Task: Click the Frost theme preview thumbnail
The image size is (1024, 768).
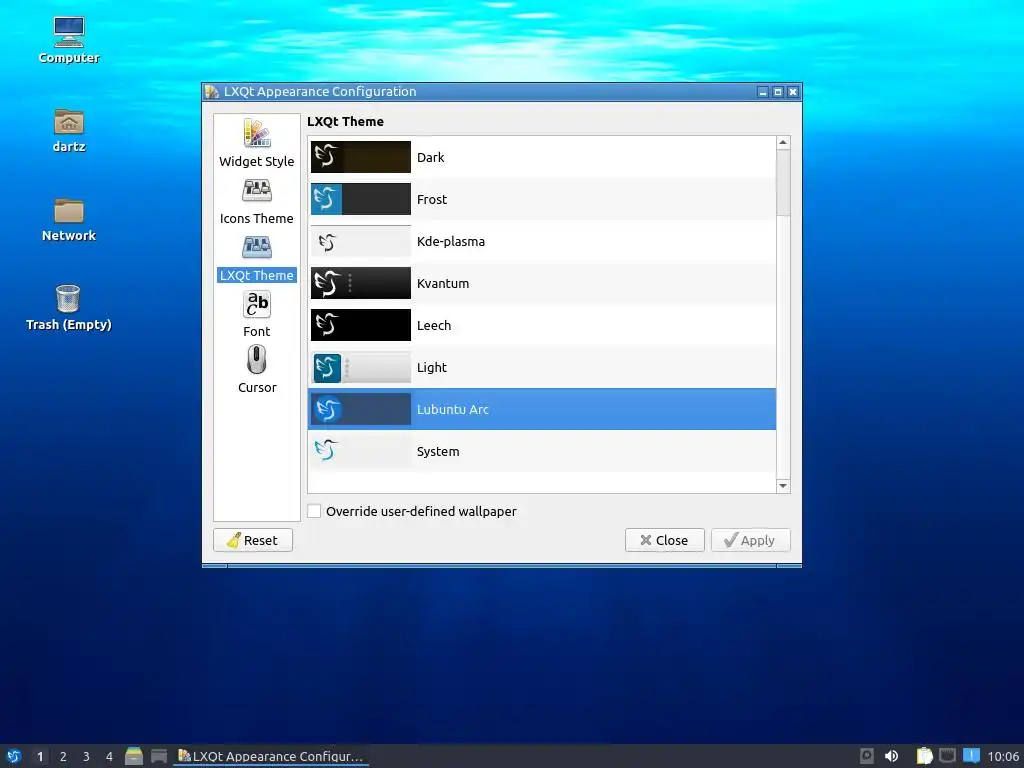Action: click(360, 199)
